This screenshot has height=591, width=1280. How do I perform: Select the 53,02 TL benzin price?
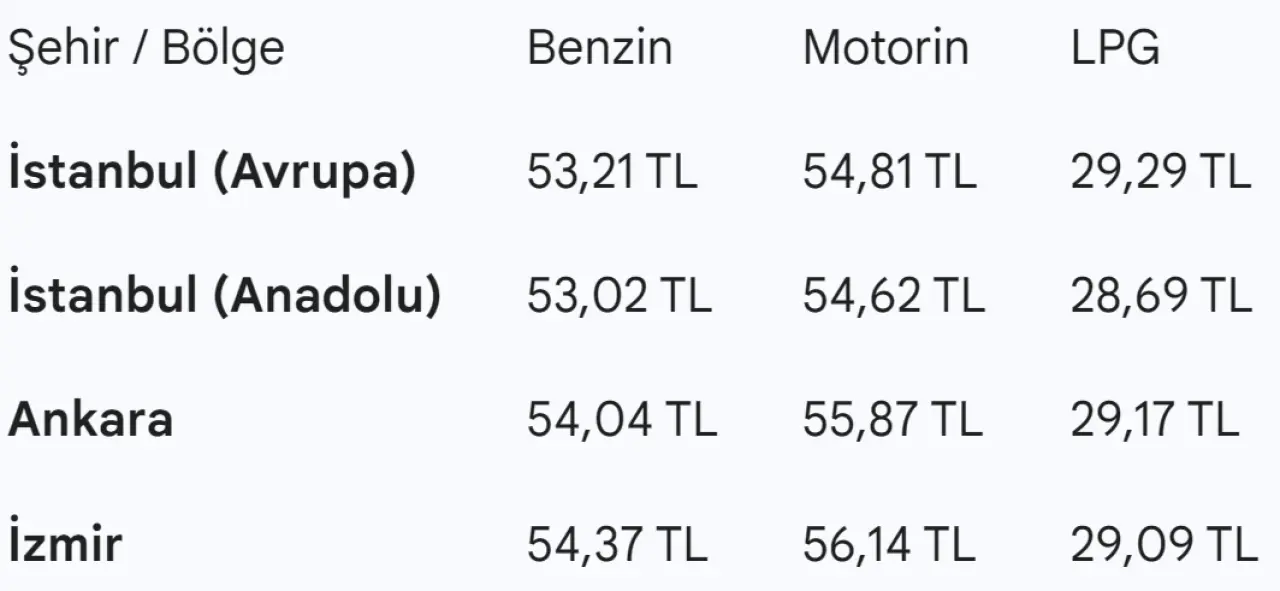click(619, 296)
